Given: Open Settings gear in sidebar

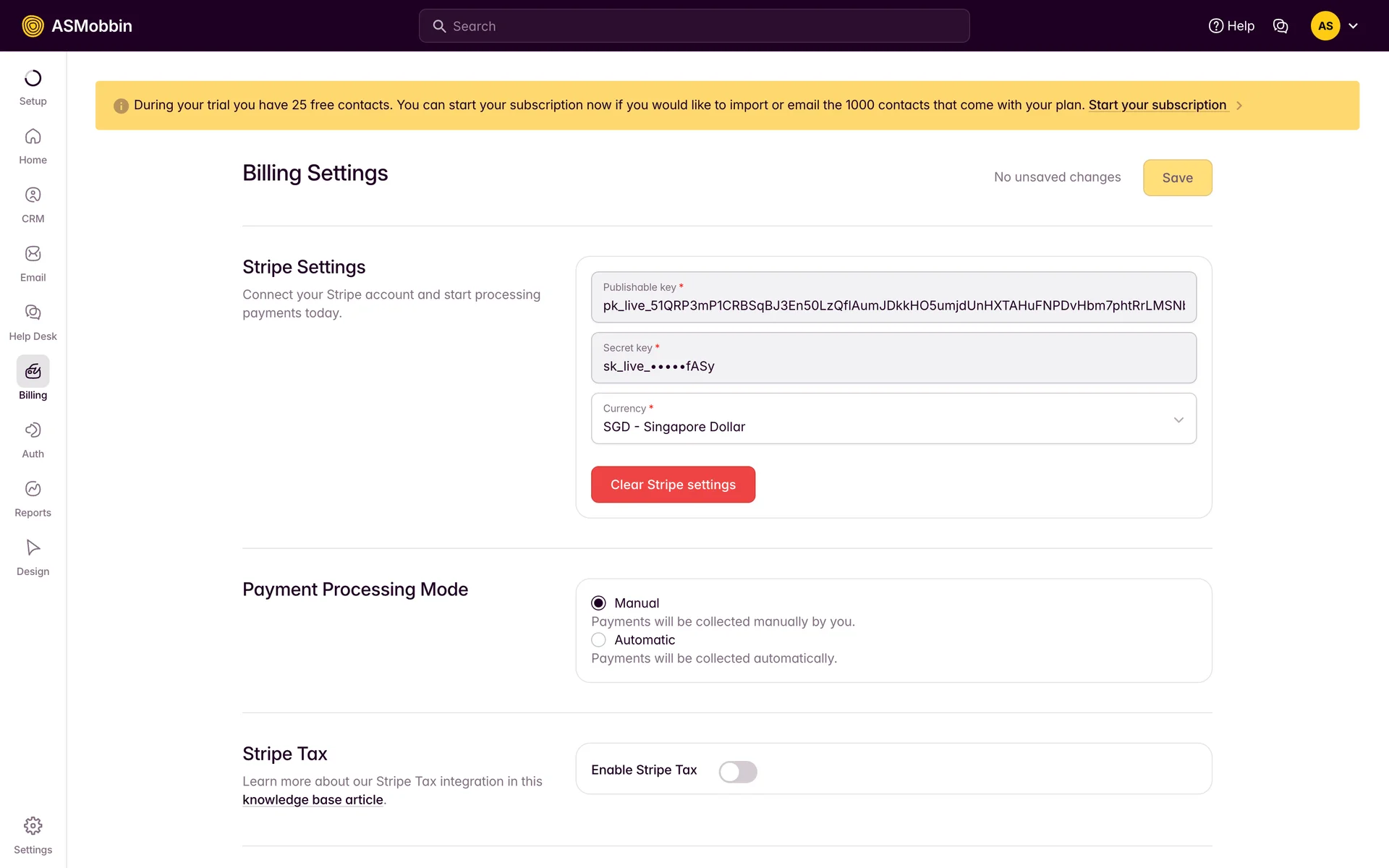Looking at the screenshot, I should pos(33,826).
